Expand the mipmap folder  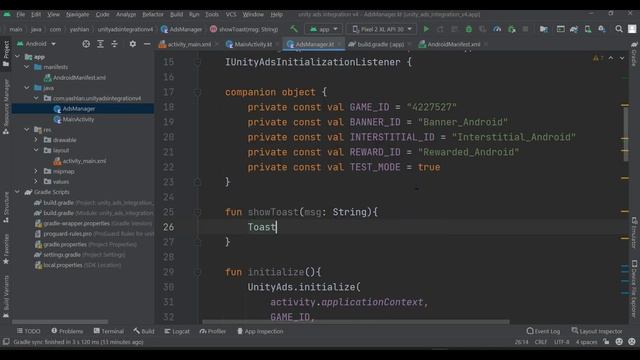point(36,171)
